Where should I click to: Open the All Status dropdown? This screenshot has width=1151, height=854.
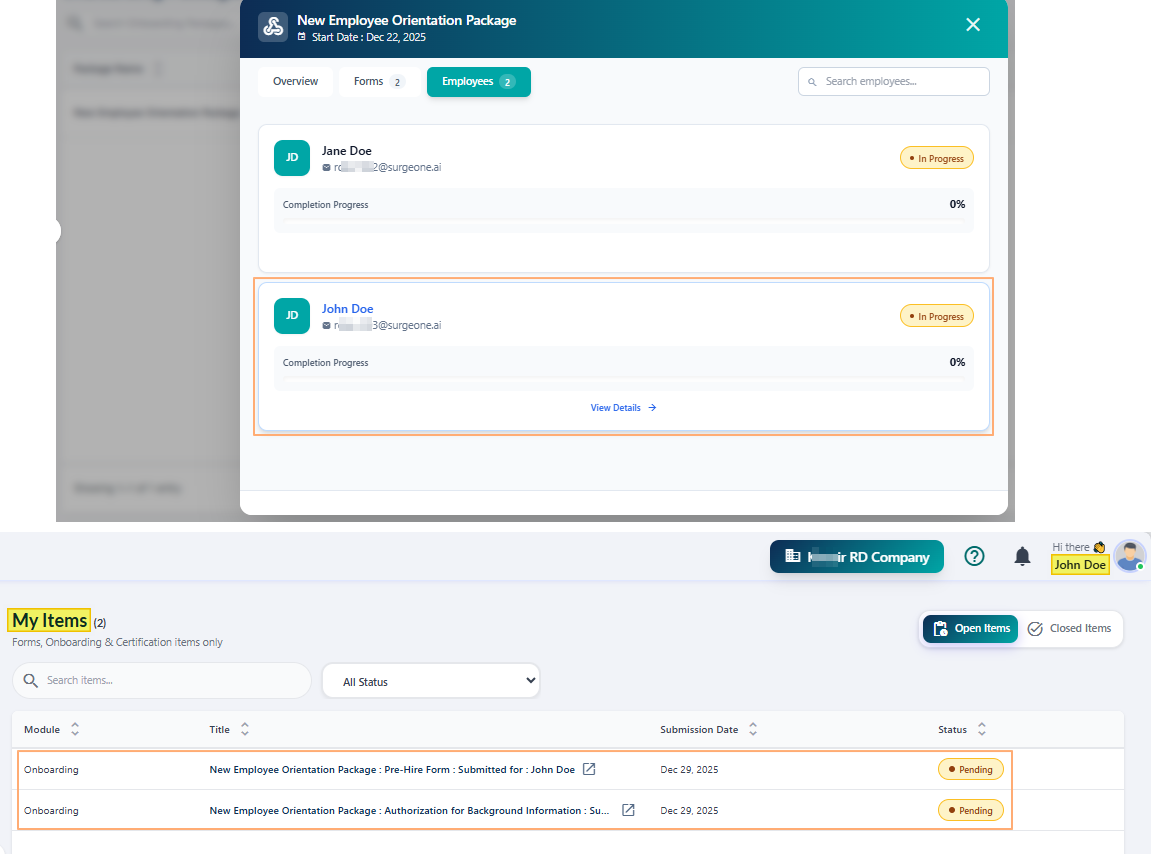coord(430,681)
